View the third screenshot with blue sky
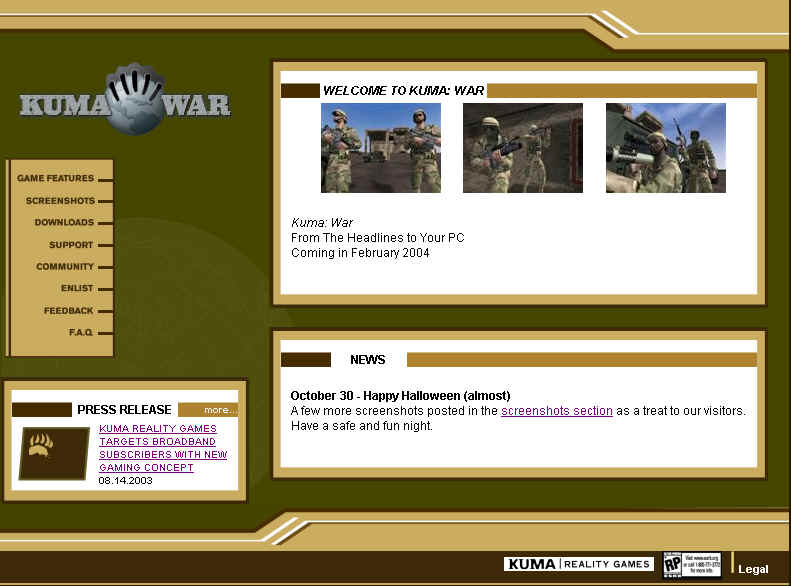 [665, 148]
